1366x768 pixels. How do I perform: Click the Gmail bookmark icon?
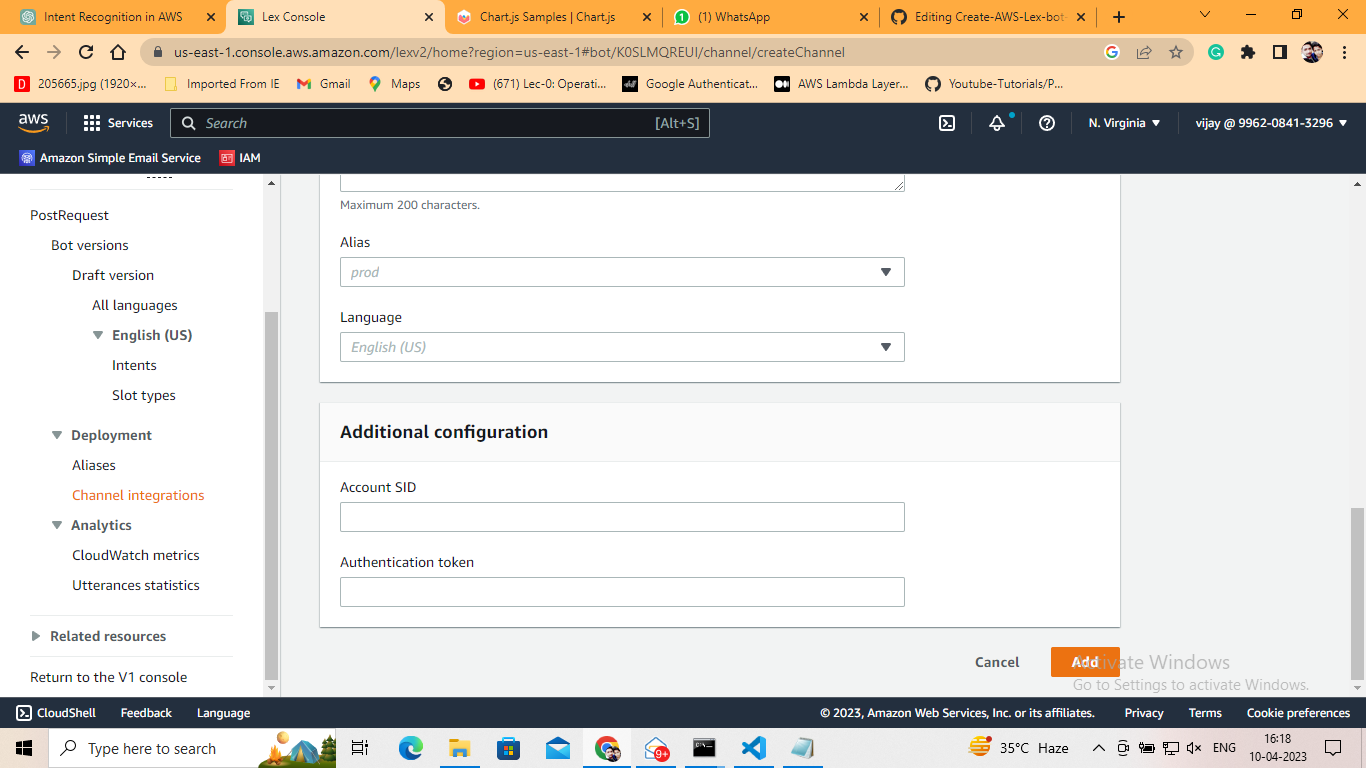click(303, 84)
